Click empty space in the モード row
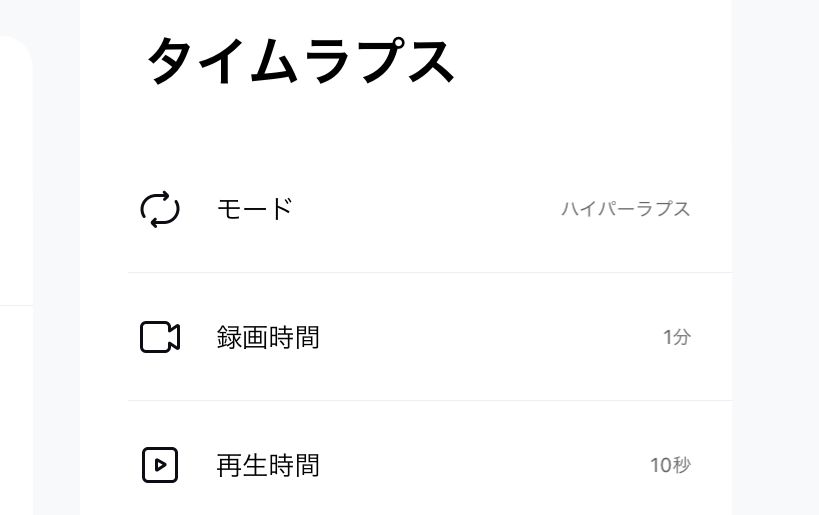This screenshot has width=819, height=515. (426, 209)
